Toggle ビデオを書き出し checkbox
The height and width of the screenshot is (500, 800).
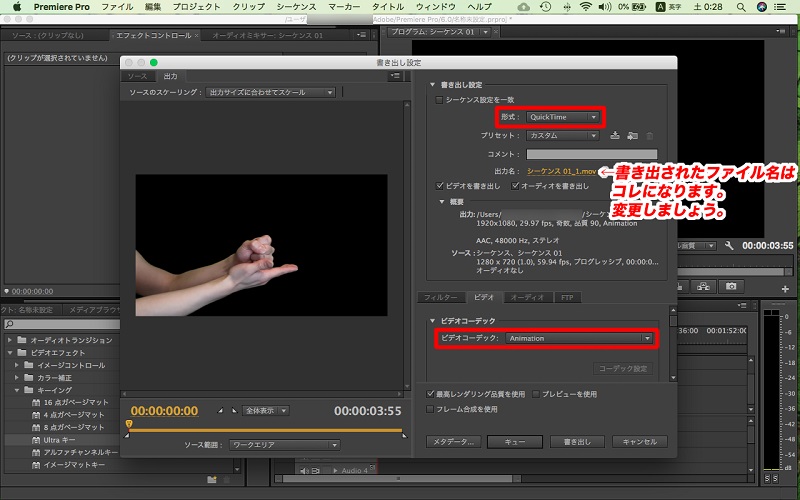click(441, 185)
